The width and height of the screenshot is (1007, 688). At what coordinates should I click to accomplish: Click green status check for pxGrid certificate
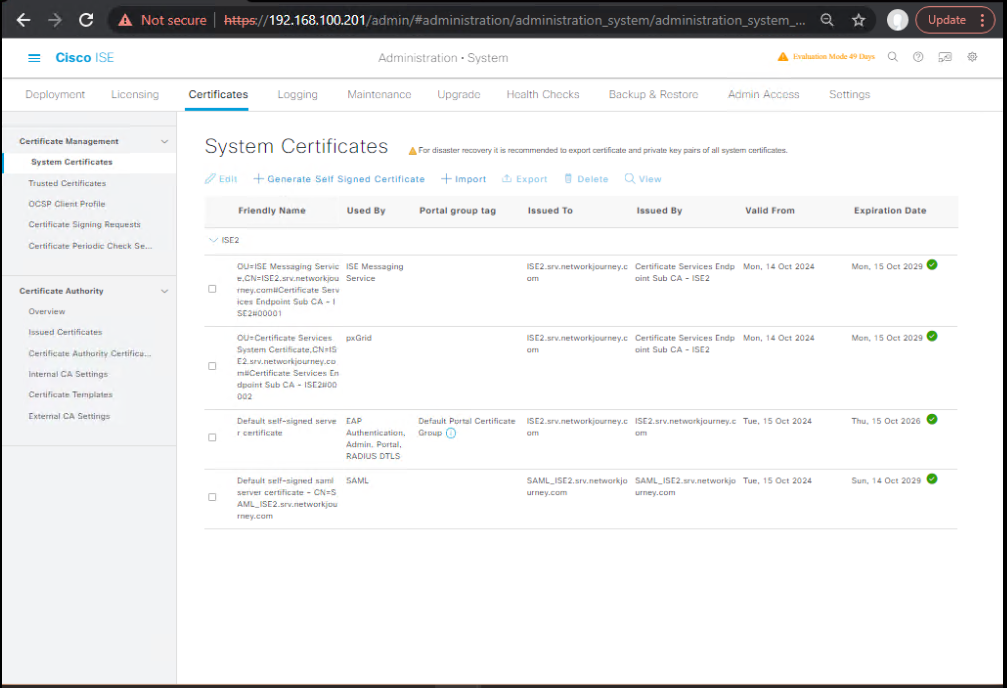[x=932, y=336]
